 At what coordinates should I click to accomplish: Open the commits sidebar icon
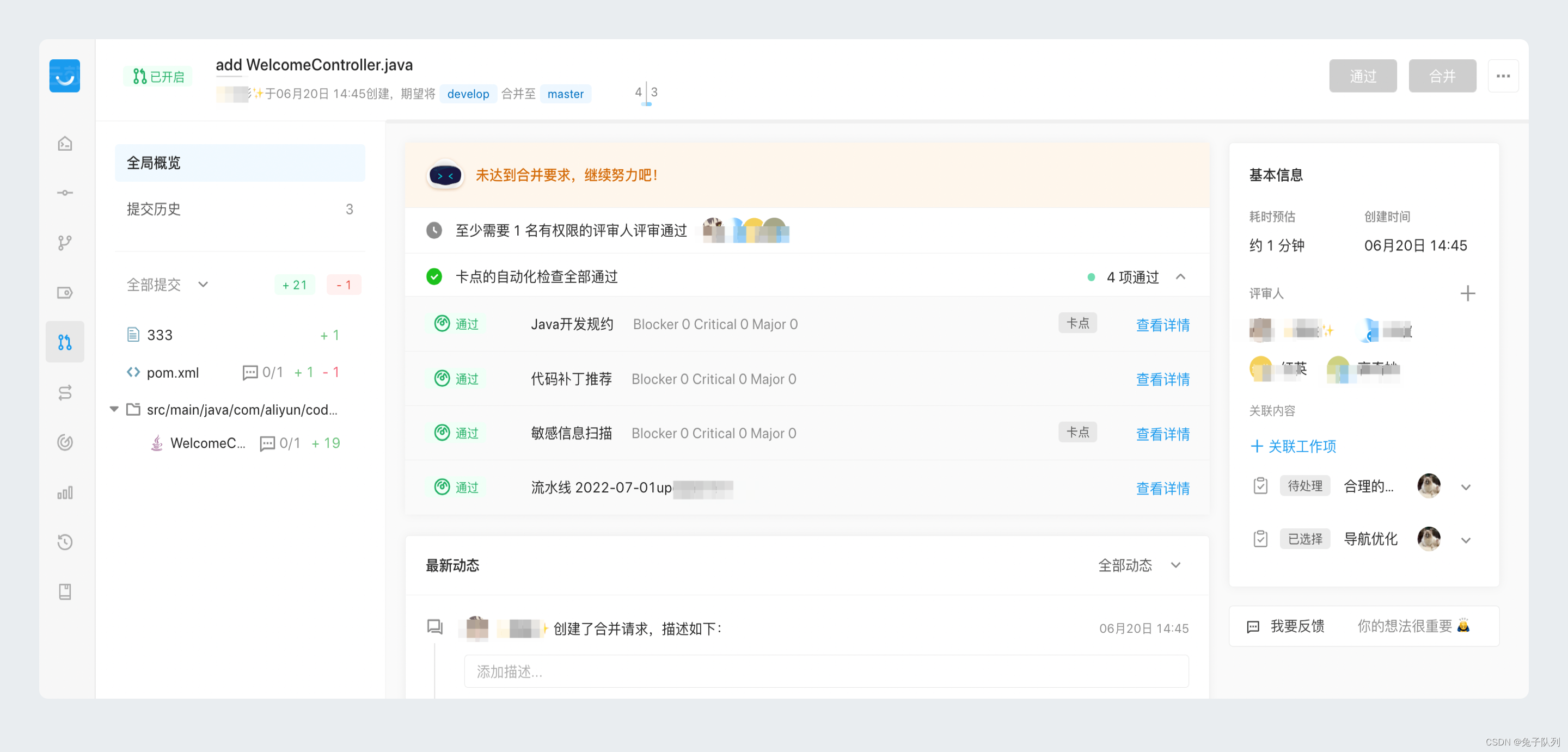(x=65, y=193)
